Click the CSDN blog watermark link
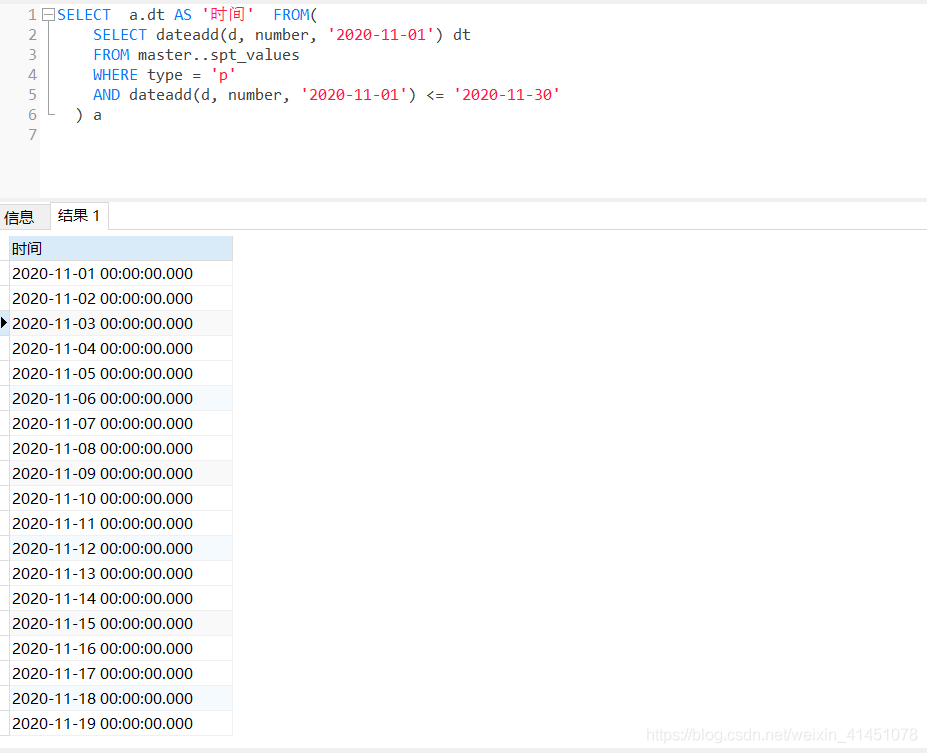Viewport: 927px width, 753px height. [783, 736]
